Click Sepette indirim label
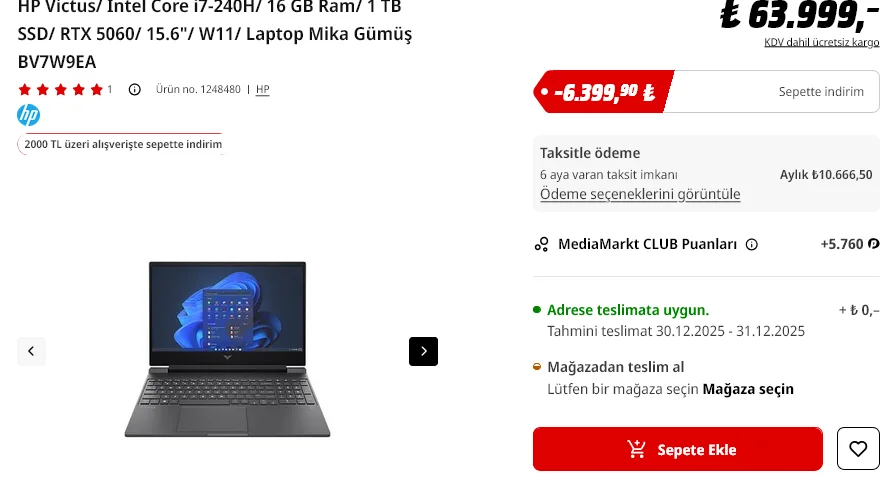Screen dimensions: 890x495 [821, 92]
